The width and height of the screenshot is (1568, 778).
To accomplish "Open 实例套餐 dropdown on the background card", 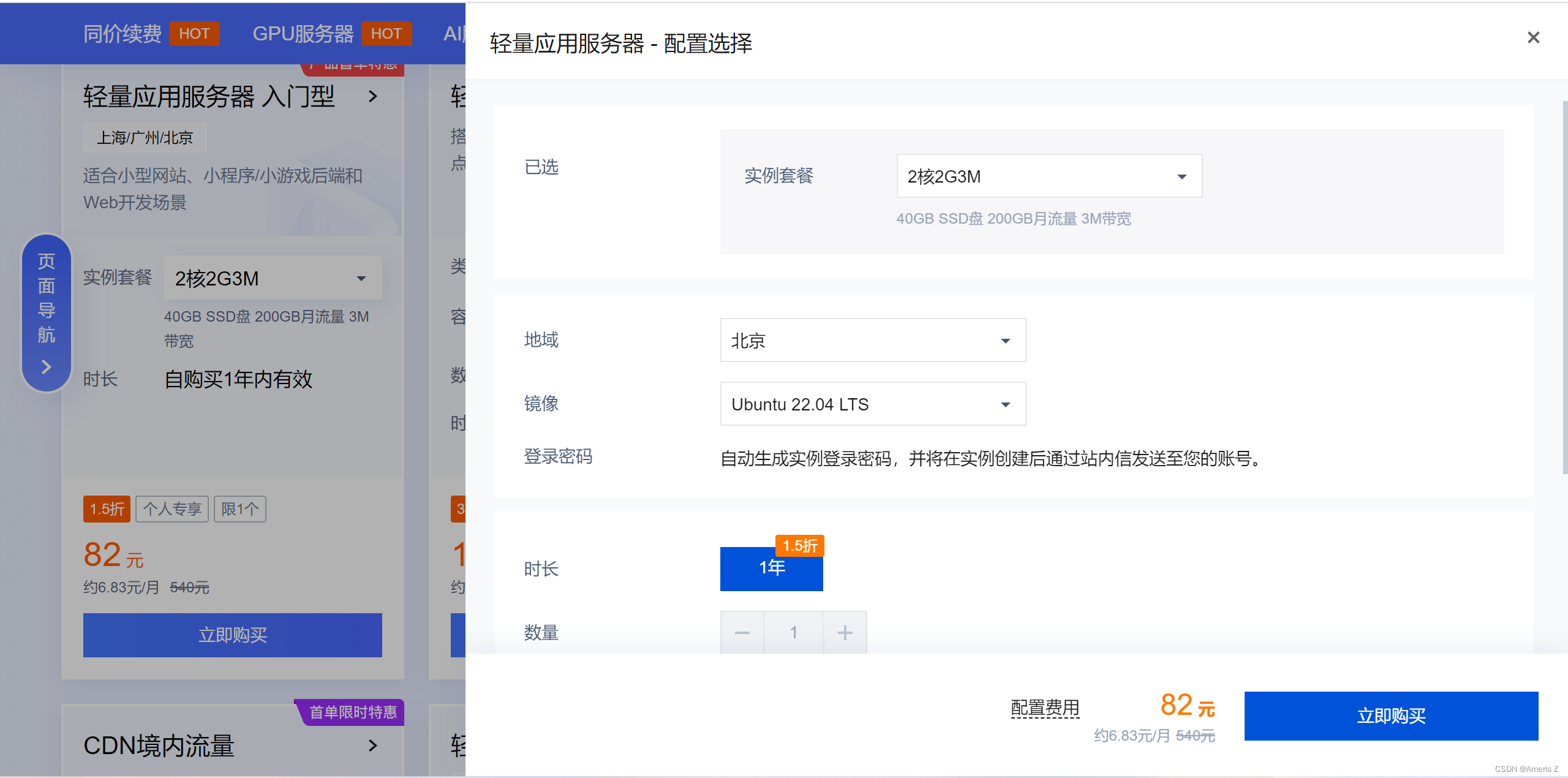I will 273,278.
